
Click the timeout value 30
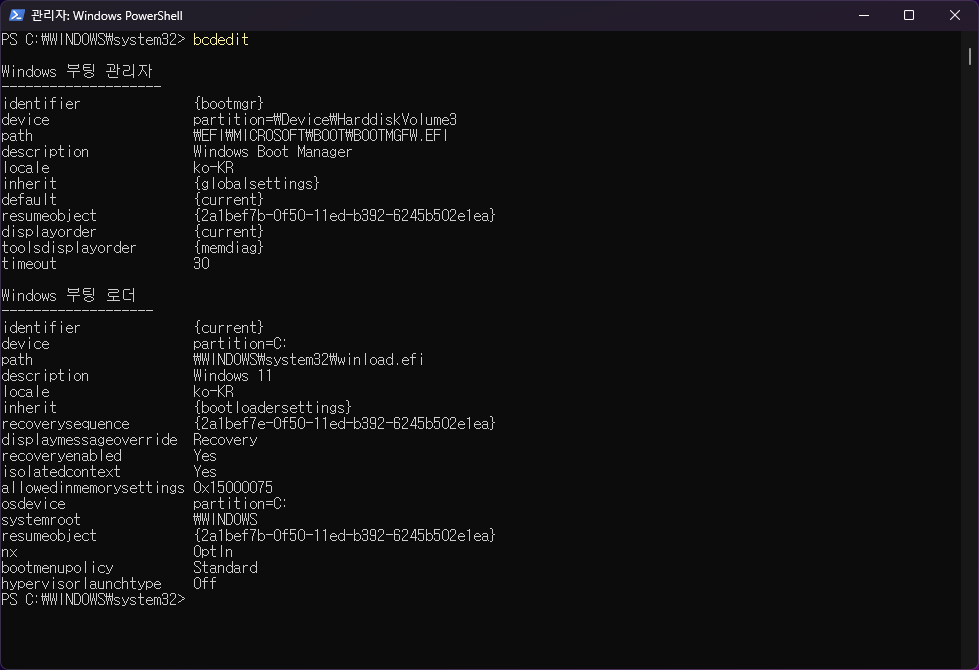coord(201,264)
